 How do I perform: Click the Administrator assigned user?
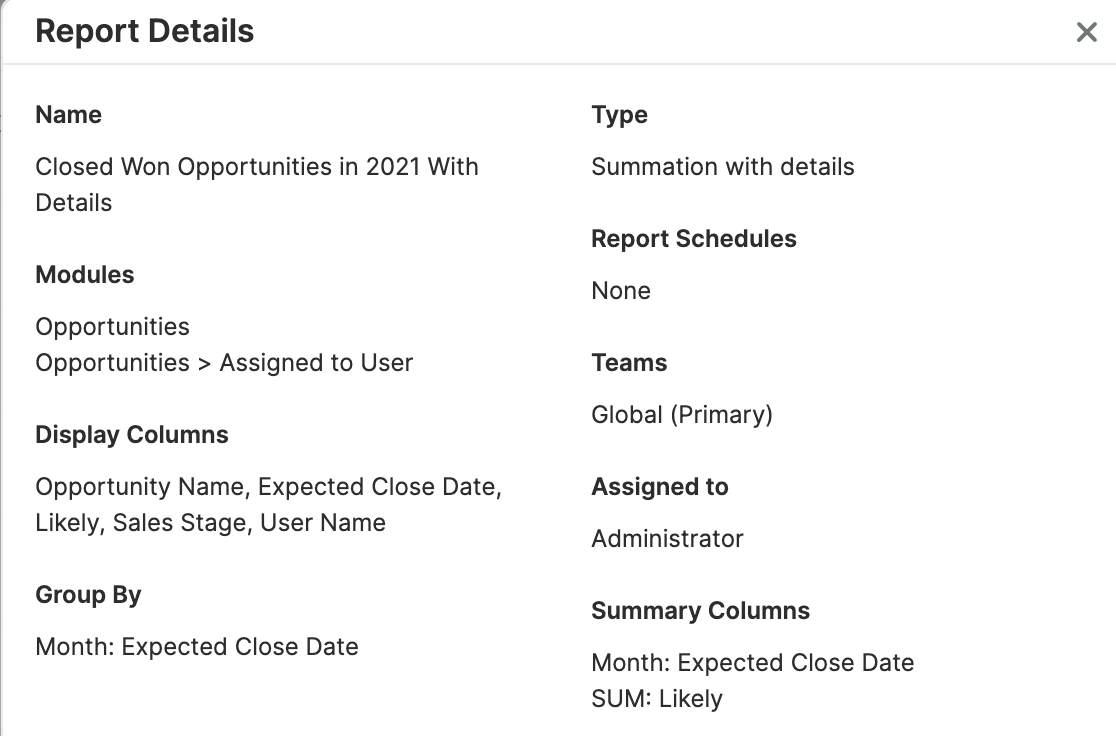point(667,538)
